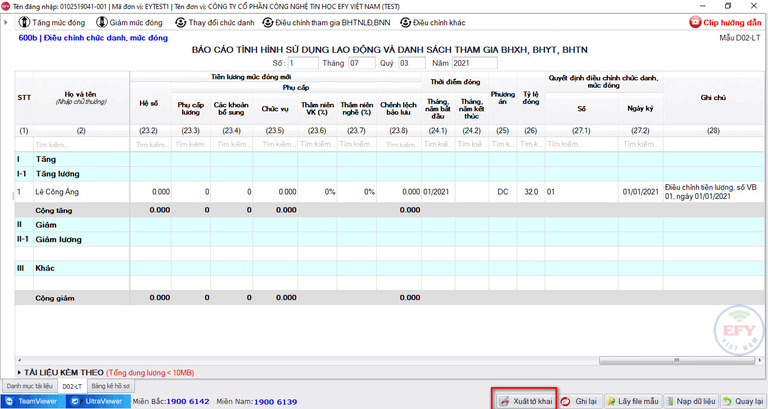
Task: Click the Lấy file mẫu button
Action: point(632,401)
